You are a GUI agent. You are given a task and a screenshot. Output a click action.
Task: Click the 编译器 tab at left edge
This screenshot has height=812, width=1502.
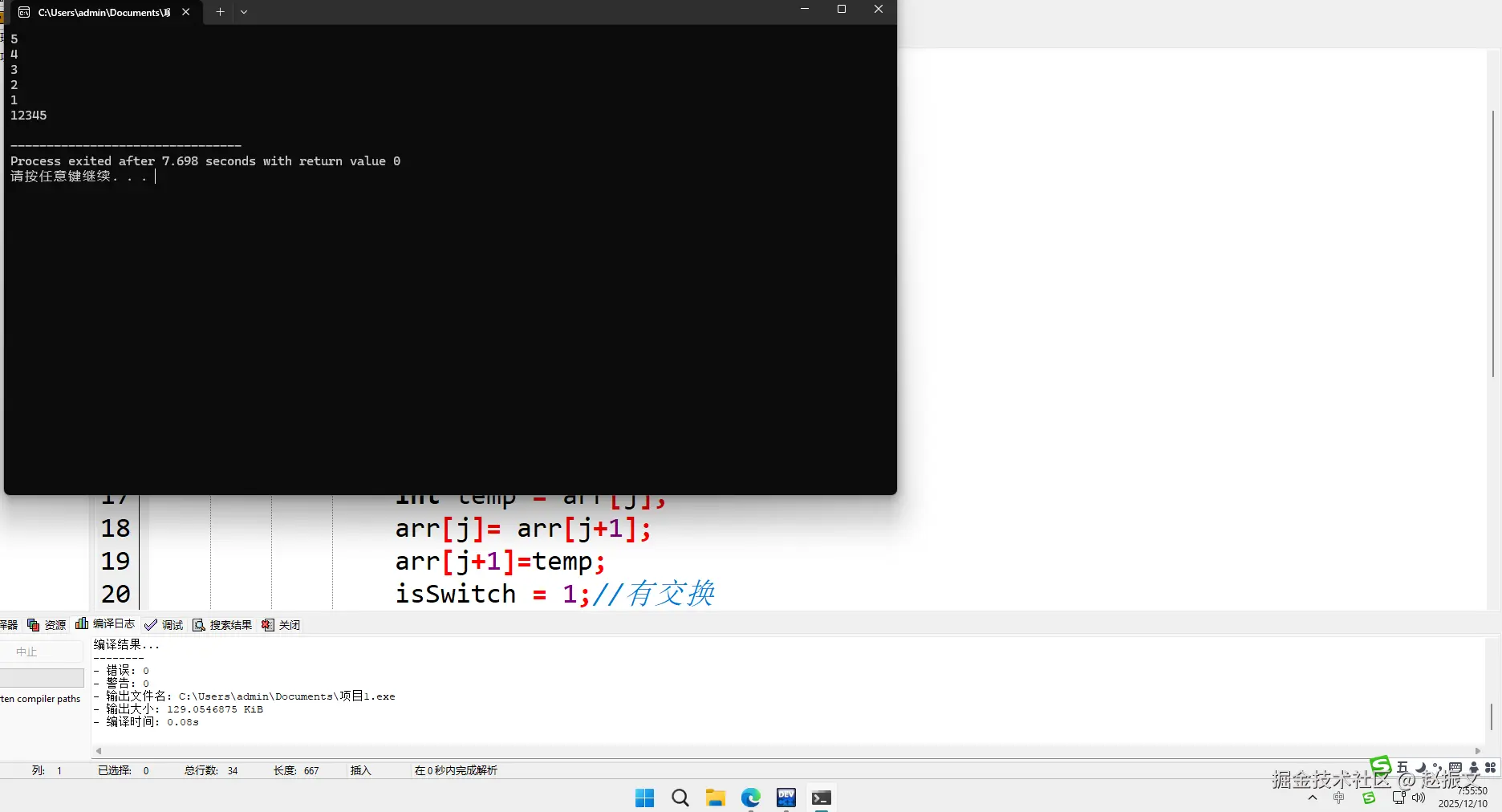click(x=8, y=625)
